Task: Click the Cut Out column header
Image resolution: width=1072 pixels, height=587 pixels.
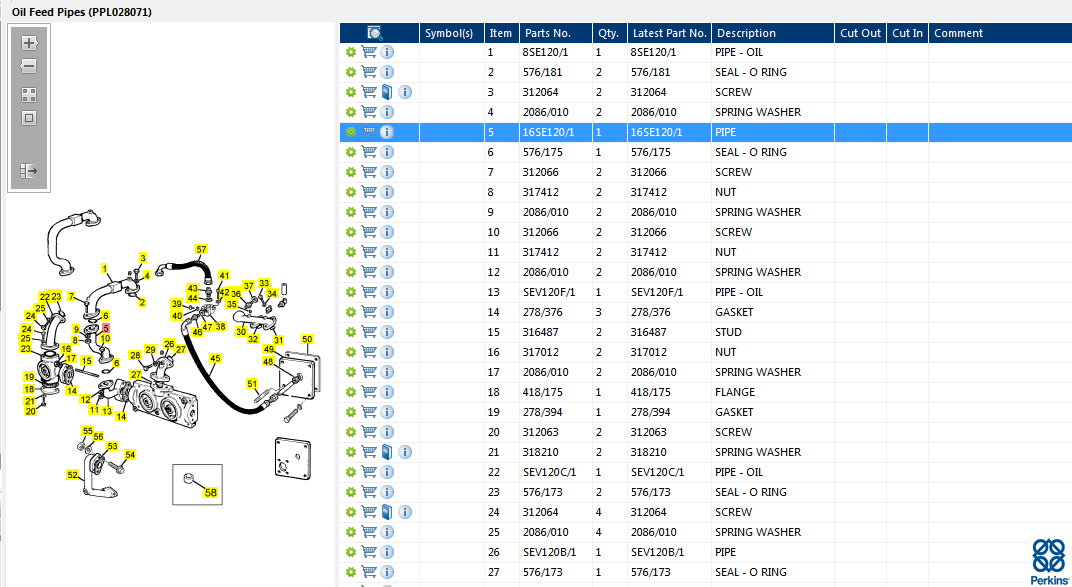Action: click(x=860, y=33)
